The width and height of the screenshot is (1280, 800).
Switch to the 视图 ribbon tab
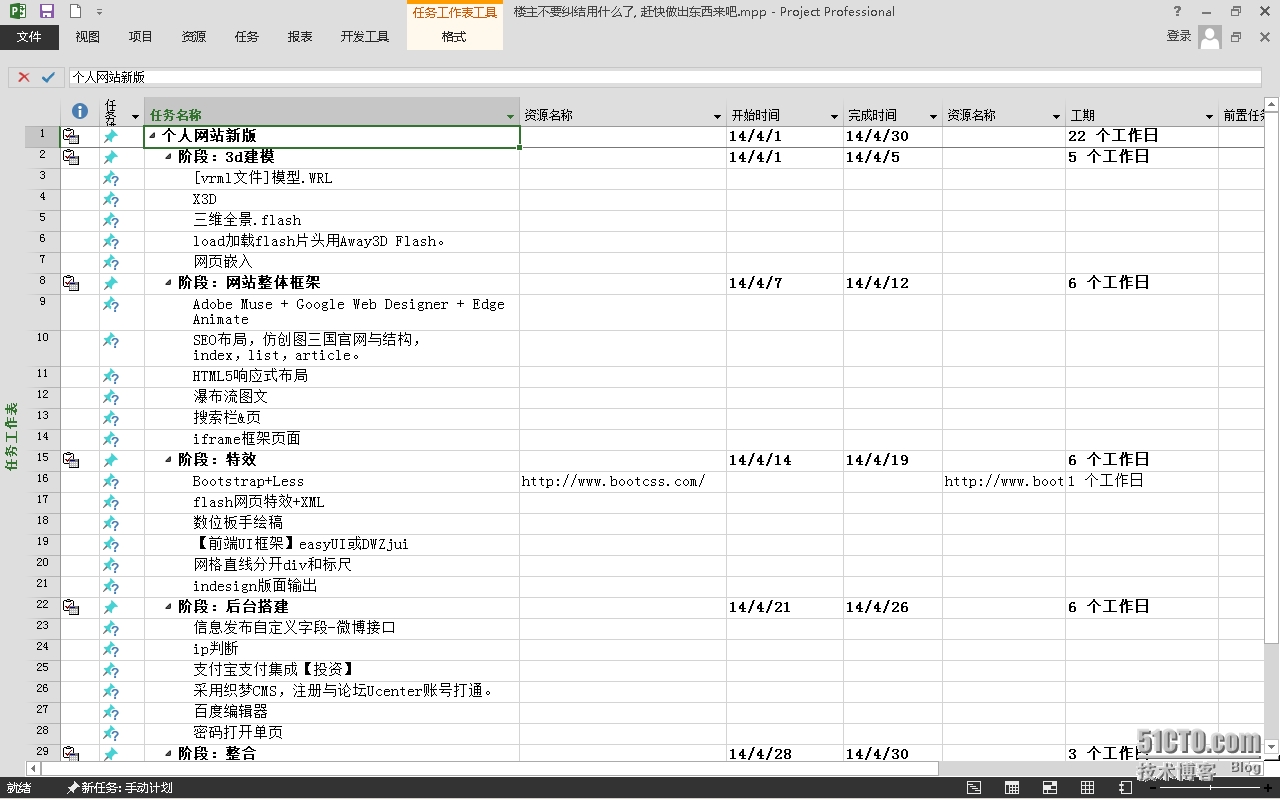pos(88,37)
